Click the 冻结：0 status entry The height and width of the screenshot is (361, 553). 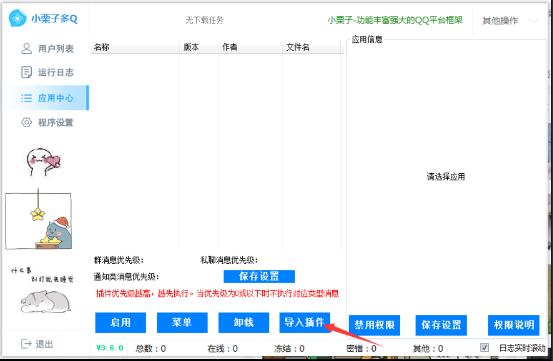[x=289, y=348]
